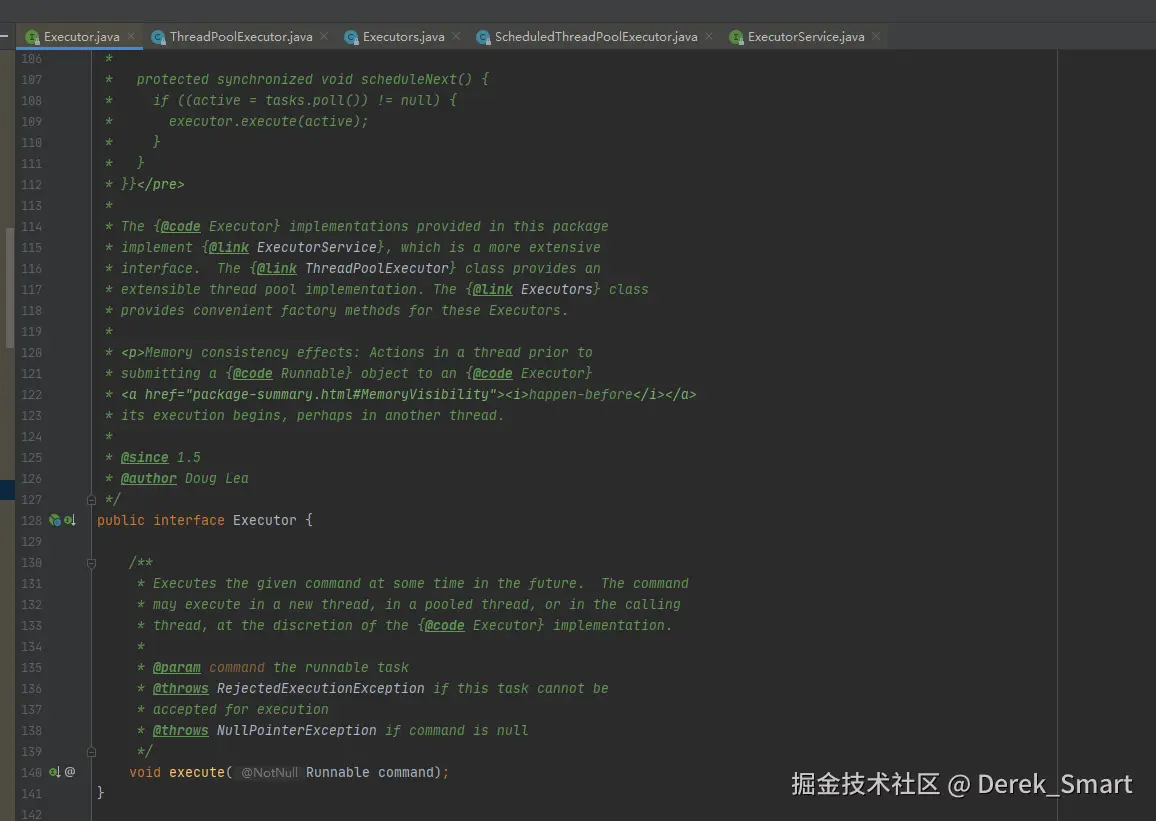Click line number 128 in the gutter
The width and height of the screenshot is (1156, 821).
point(31,520)
